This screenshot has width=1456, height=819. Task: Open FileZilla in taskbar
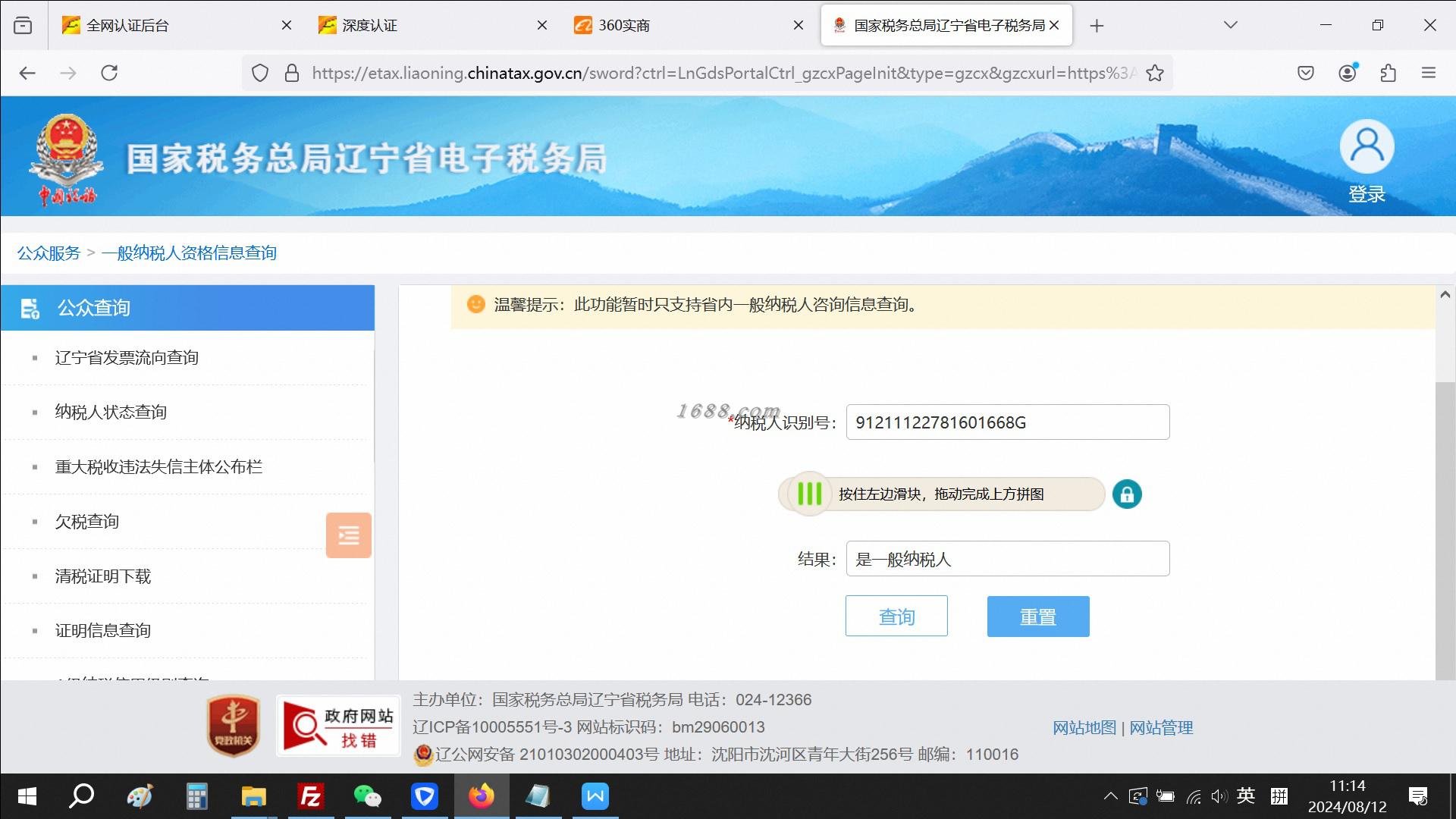click(311, 796)
